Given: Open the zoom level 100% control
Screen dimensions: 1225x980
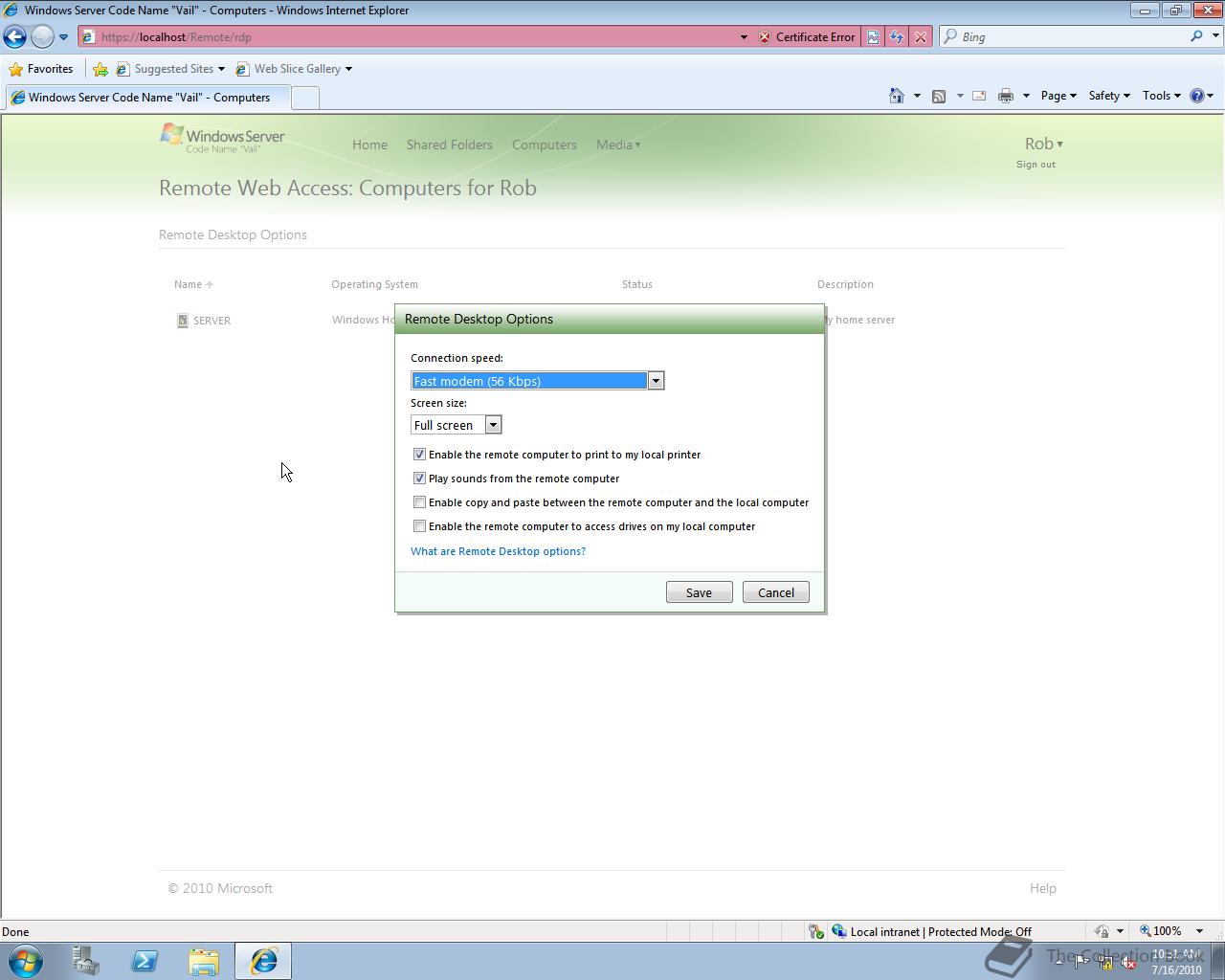Looking at the screenshot, I should click(x=1170, y=931).
